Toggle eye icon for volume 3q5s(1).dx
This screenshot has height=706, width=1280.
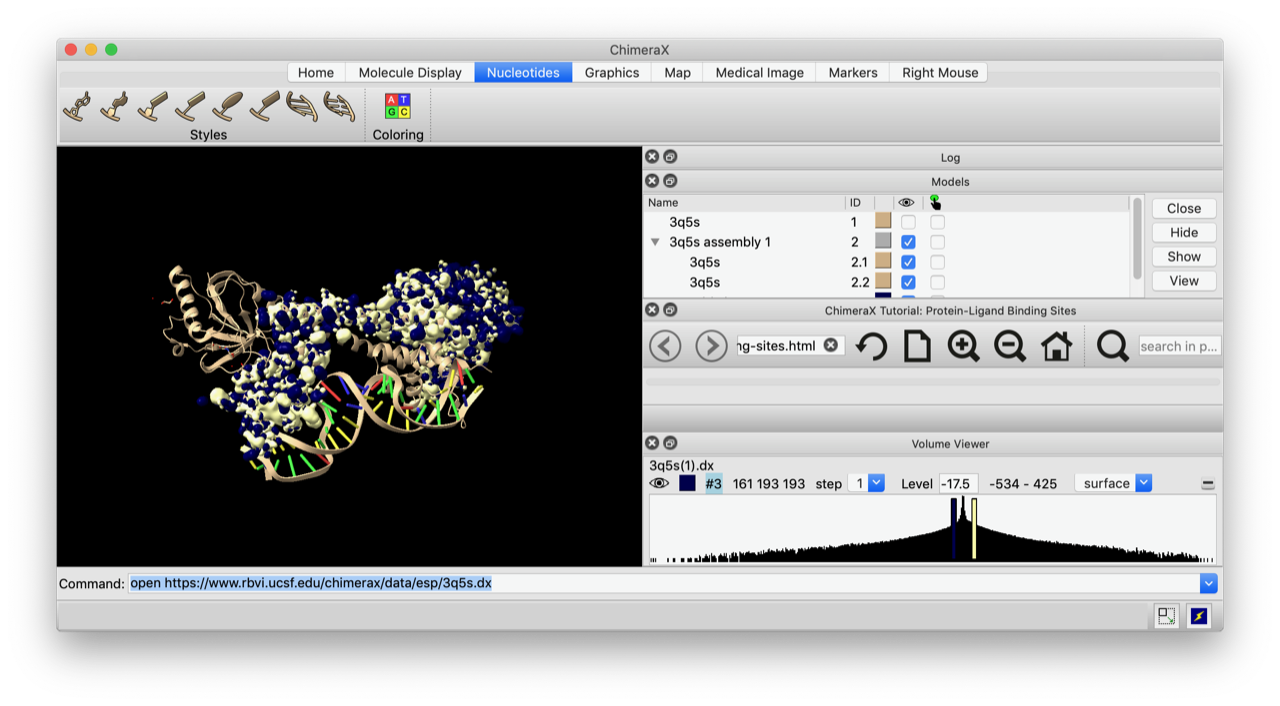coord(659,483)
